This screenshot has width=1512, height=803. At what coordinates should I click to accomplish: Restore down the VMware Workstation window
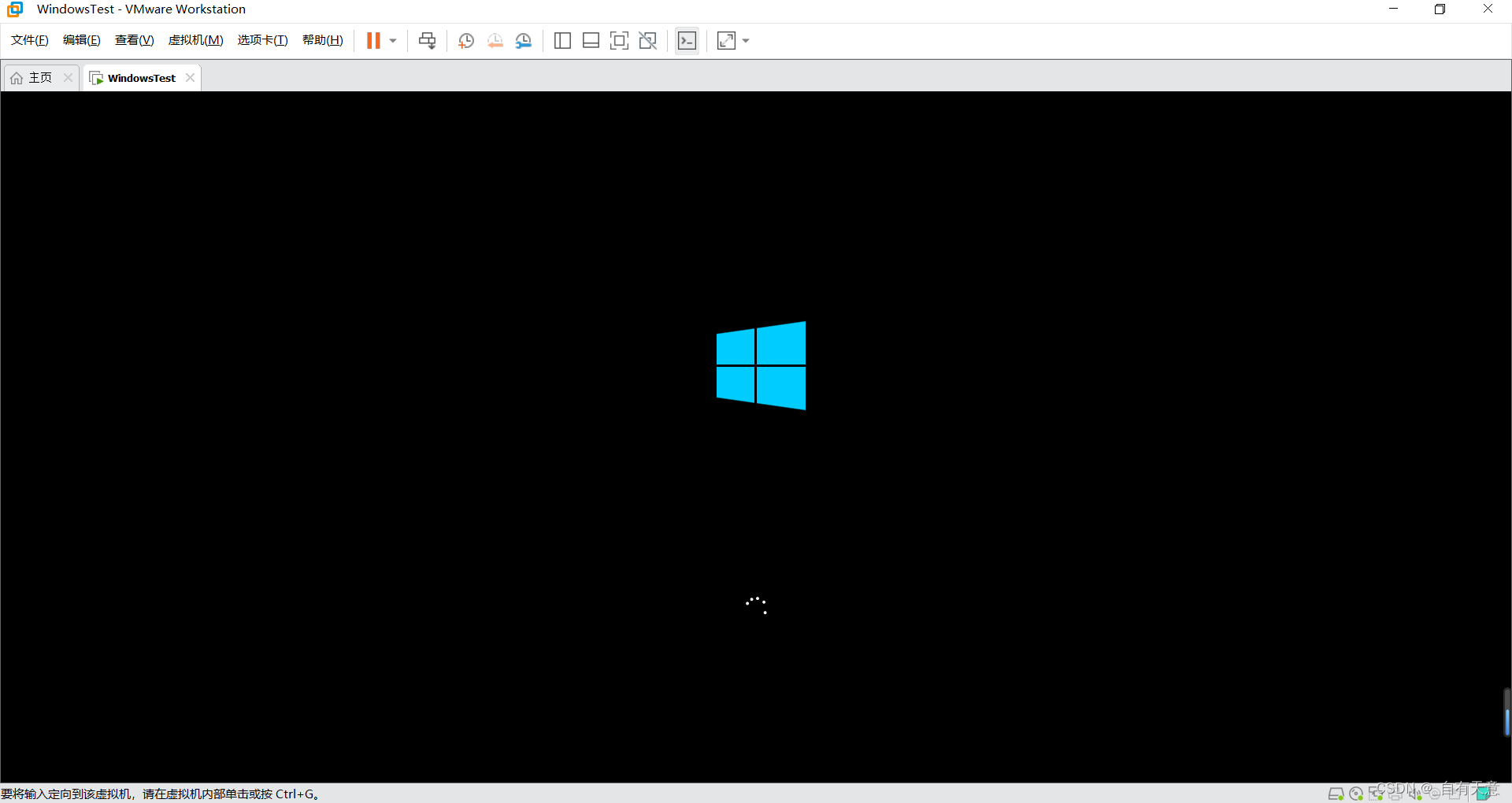point(1440,9)
